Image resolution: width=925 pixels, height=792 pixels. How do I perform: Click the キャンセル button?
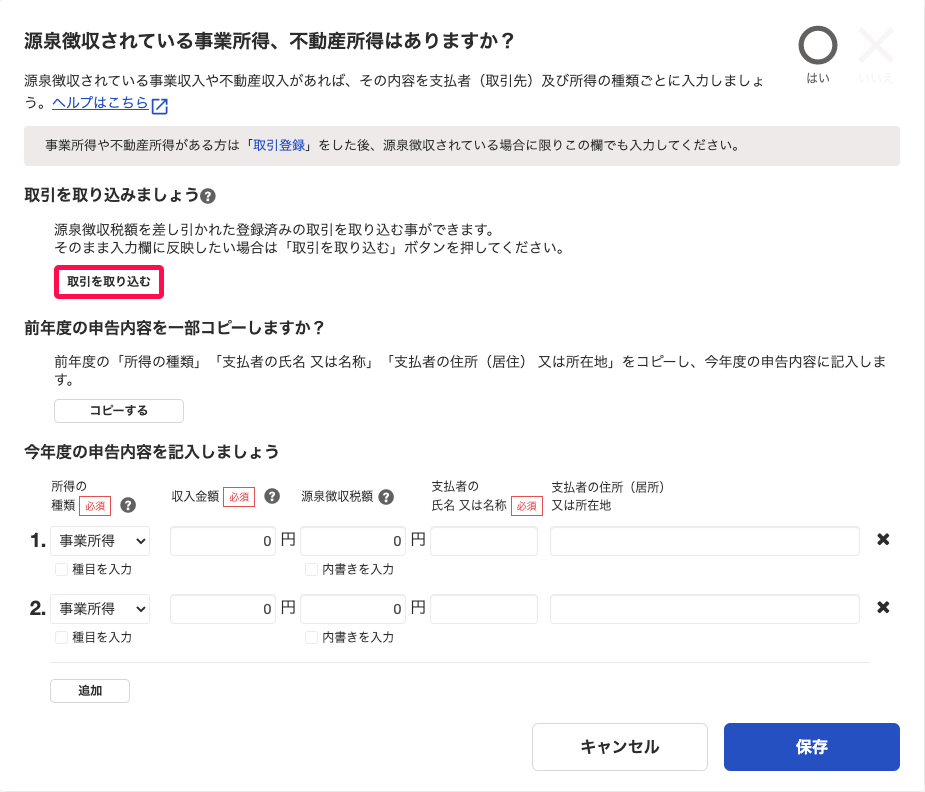[619, 747]
